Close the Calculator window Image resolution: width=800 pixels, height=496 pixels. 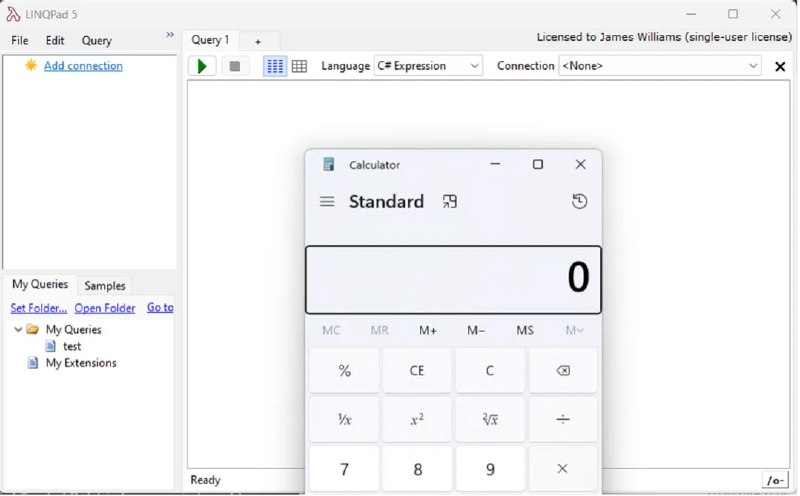tap(580, 164)
